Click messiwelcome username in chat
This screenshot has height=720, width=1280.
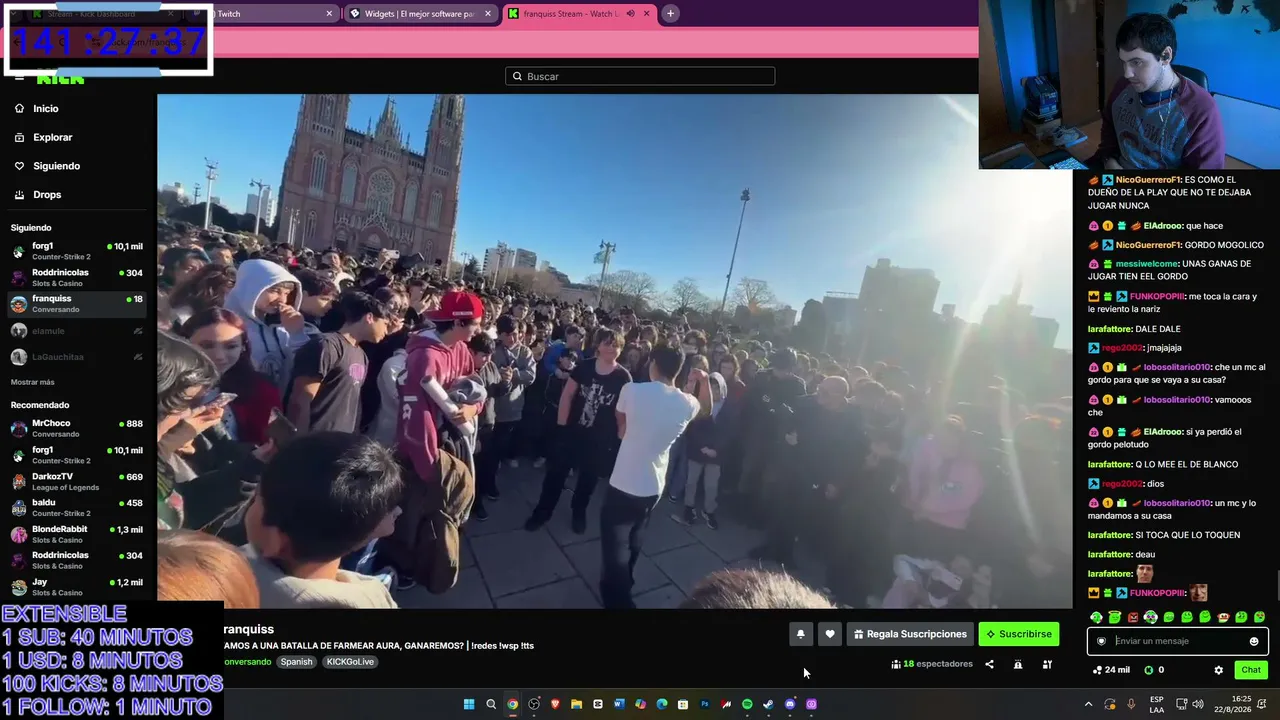(x=1146, y=264)
